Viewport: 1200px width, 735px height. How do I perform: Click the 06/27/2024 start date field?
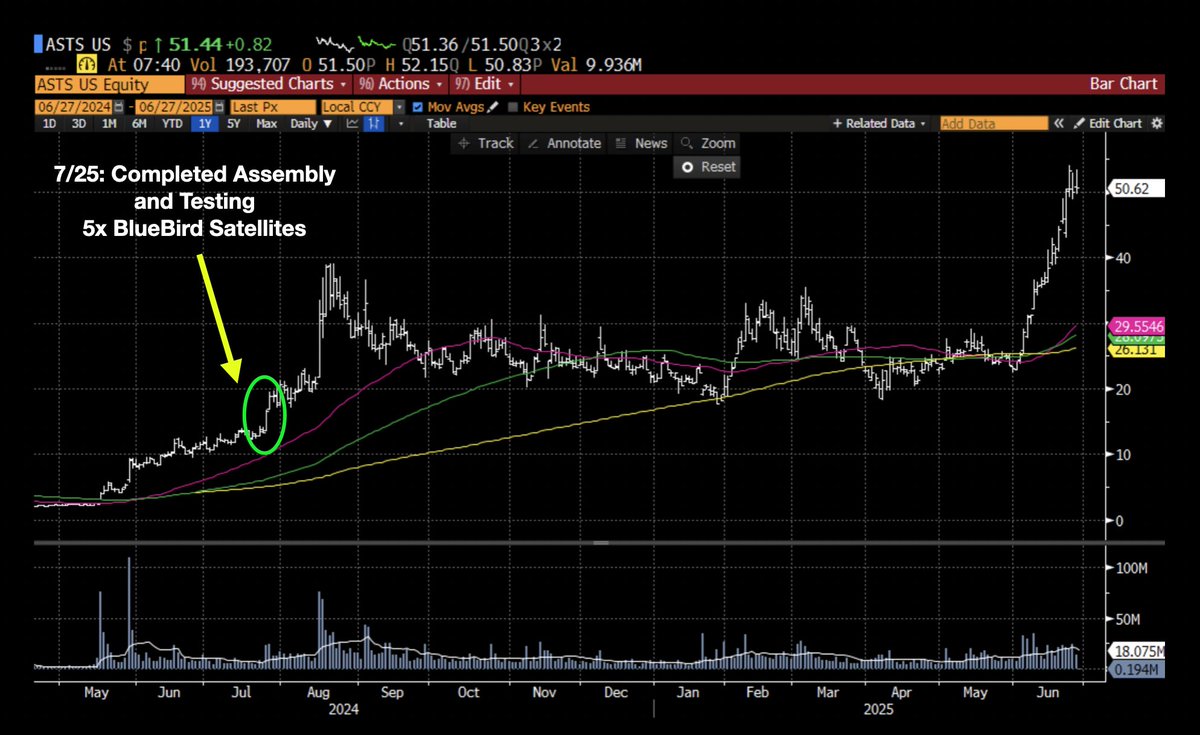(73, 107)
